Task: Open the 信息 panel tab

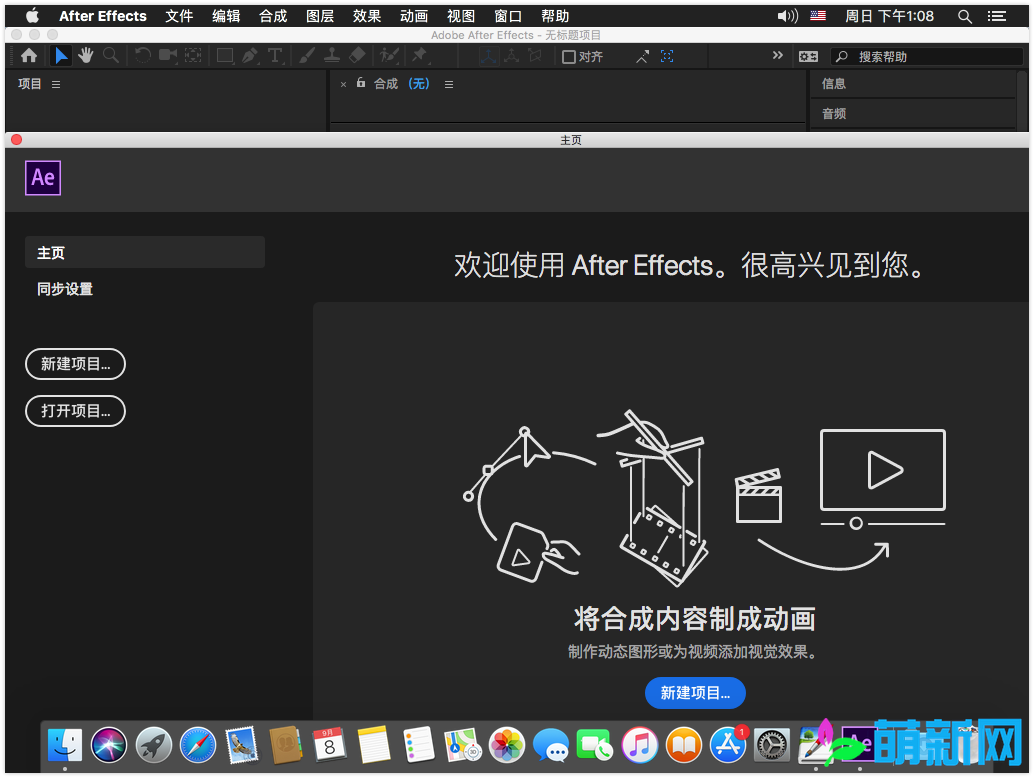Action: [x=834, y=84]
